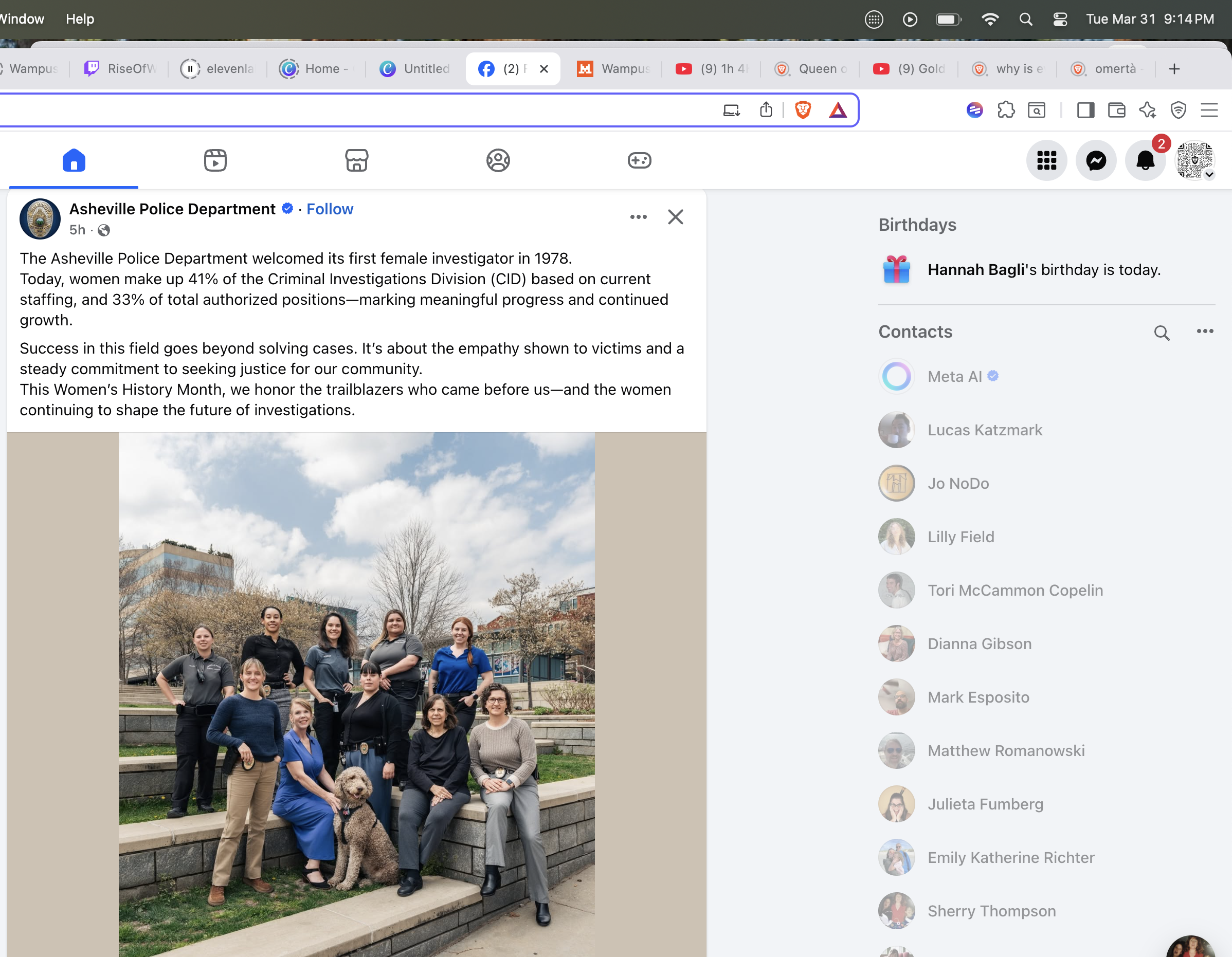Open Facebook Home feed icon
The height and width of the screenshot is (957, 1232).
[x=74, y=160]
